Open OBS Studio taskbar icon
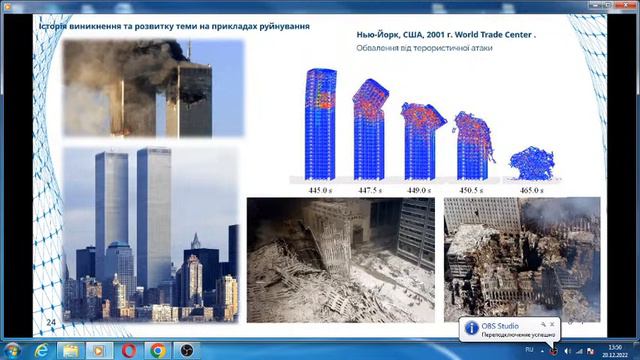The image size is (640, 360). point(187,351)
